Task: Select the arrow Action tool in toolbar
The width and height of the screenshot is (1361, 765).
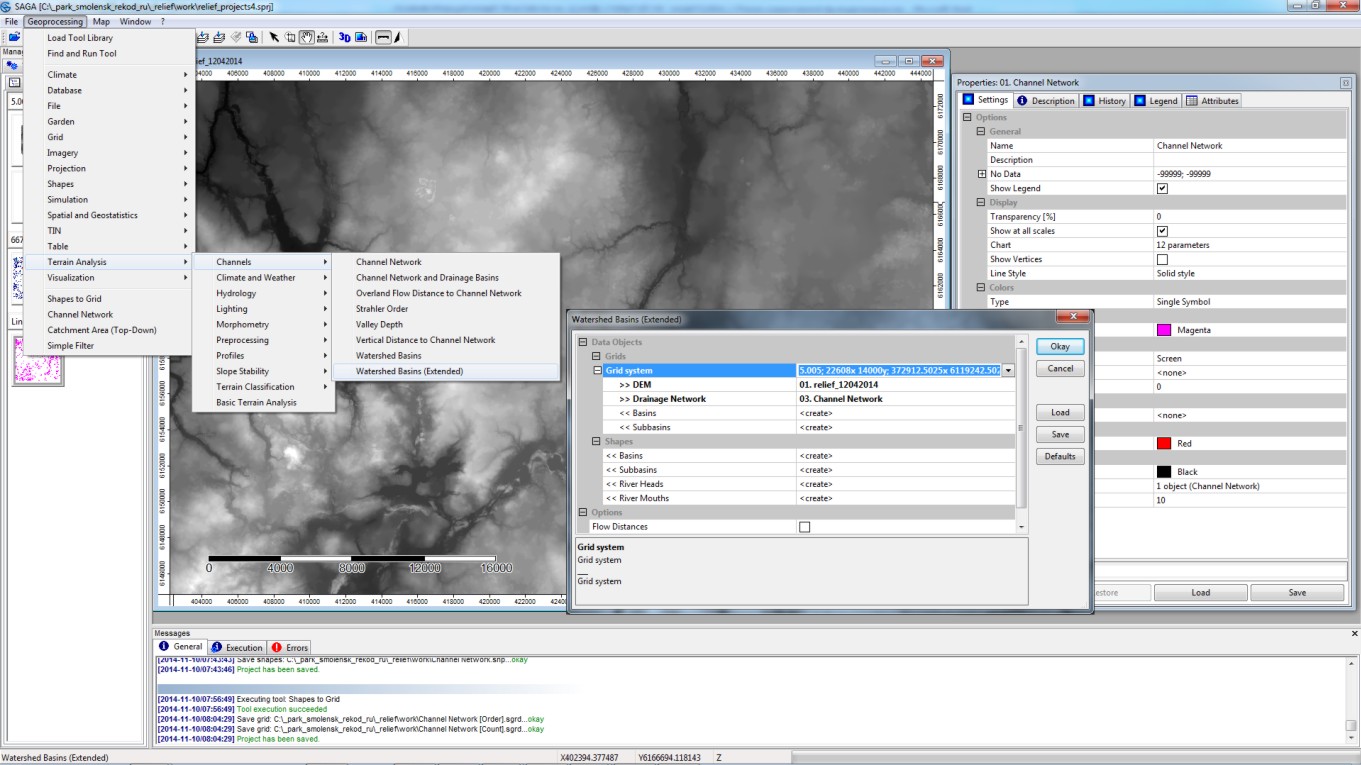Action: tap(274, 38)
